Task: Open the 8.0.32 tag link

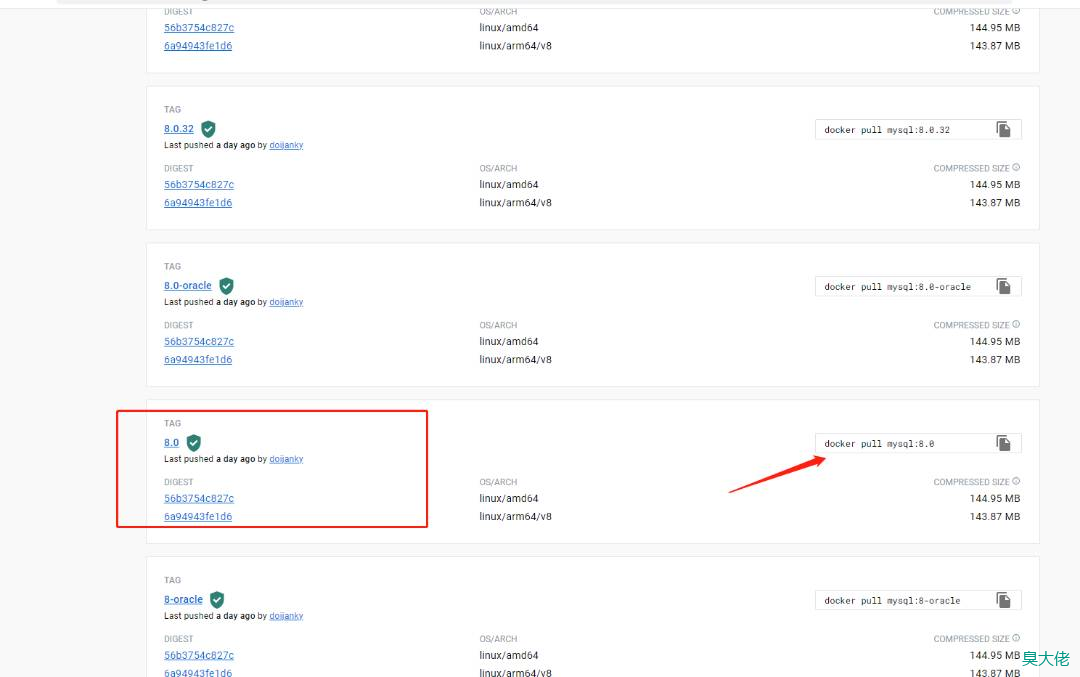Action: [x=179, y=129]
